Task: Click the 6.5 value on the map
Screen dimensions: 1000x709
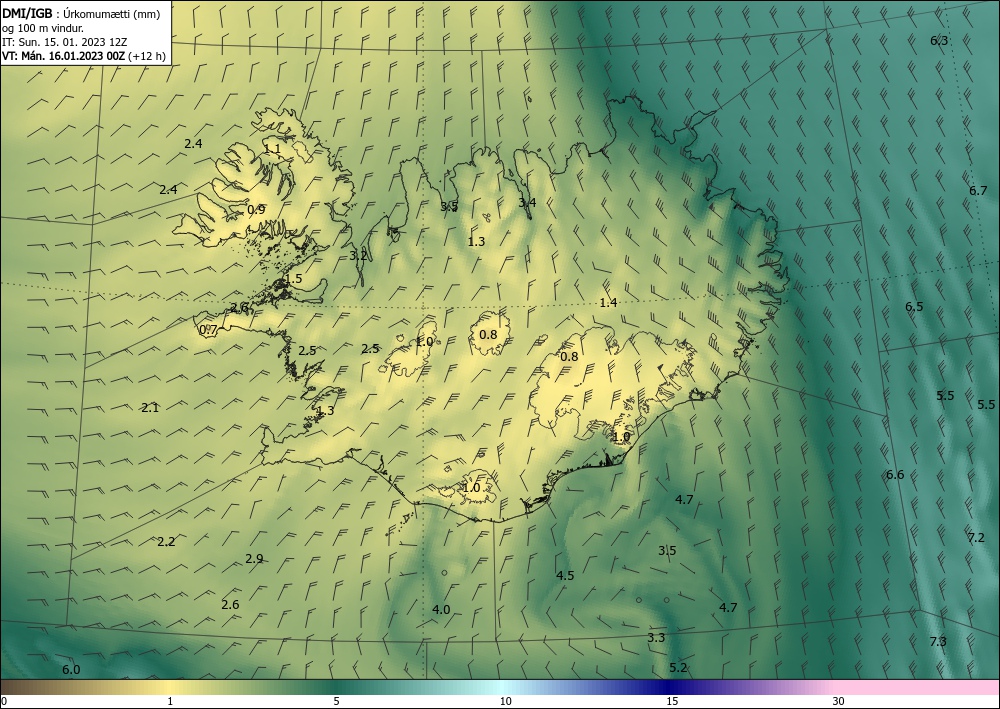Action: [914, 307]
